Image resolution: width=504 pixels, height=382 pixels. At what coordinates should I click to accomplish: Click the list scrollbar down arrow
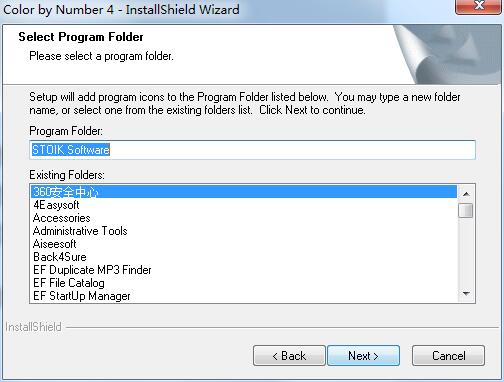tap(466, 294)
